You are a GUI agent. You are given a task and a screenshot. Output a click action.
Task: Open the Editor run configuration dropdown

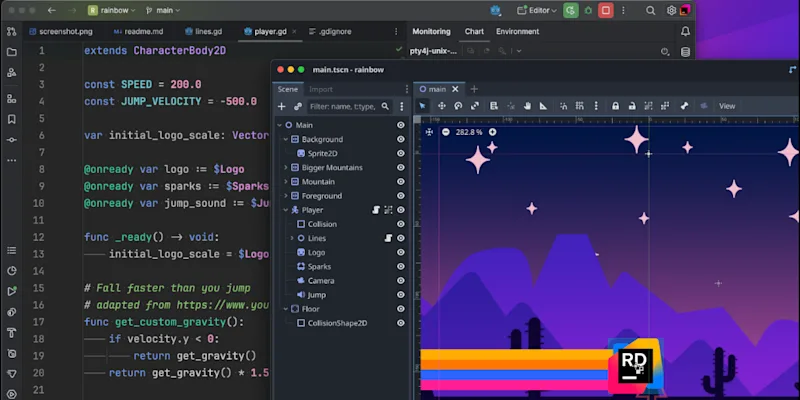tap(537, 10)
